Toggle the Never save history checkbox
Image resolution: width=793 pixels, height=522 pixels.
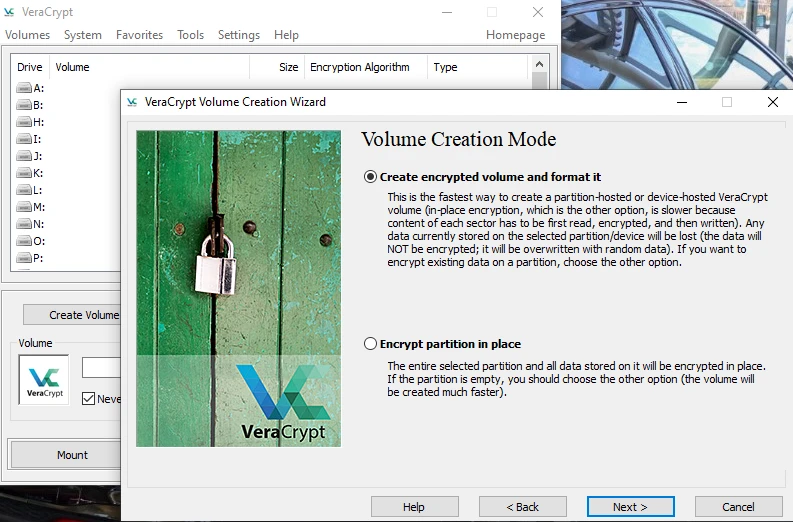(89, 399)
